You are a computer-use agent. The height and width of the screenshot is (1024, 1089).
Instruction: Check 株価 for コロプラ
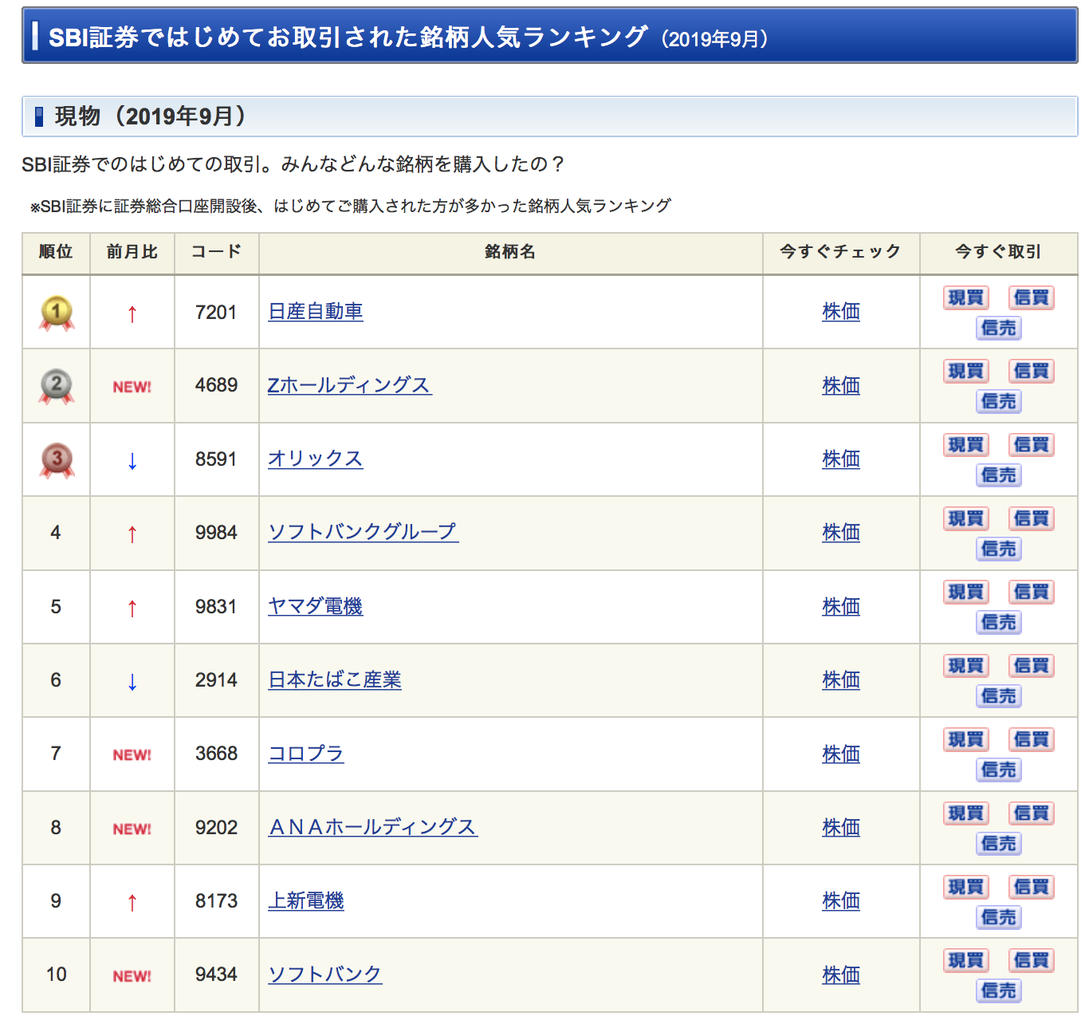[841, 754]
